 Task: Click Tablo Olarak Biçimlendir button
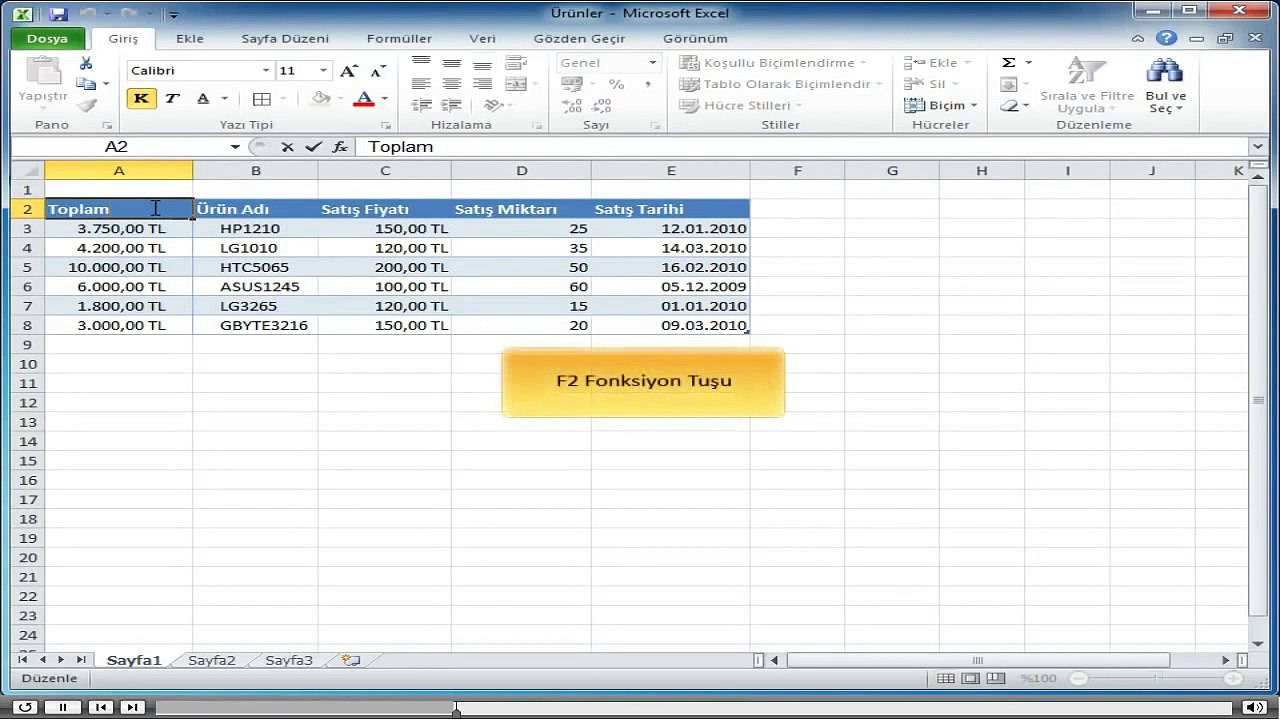tap(781, 84)
